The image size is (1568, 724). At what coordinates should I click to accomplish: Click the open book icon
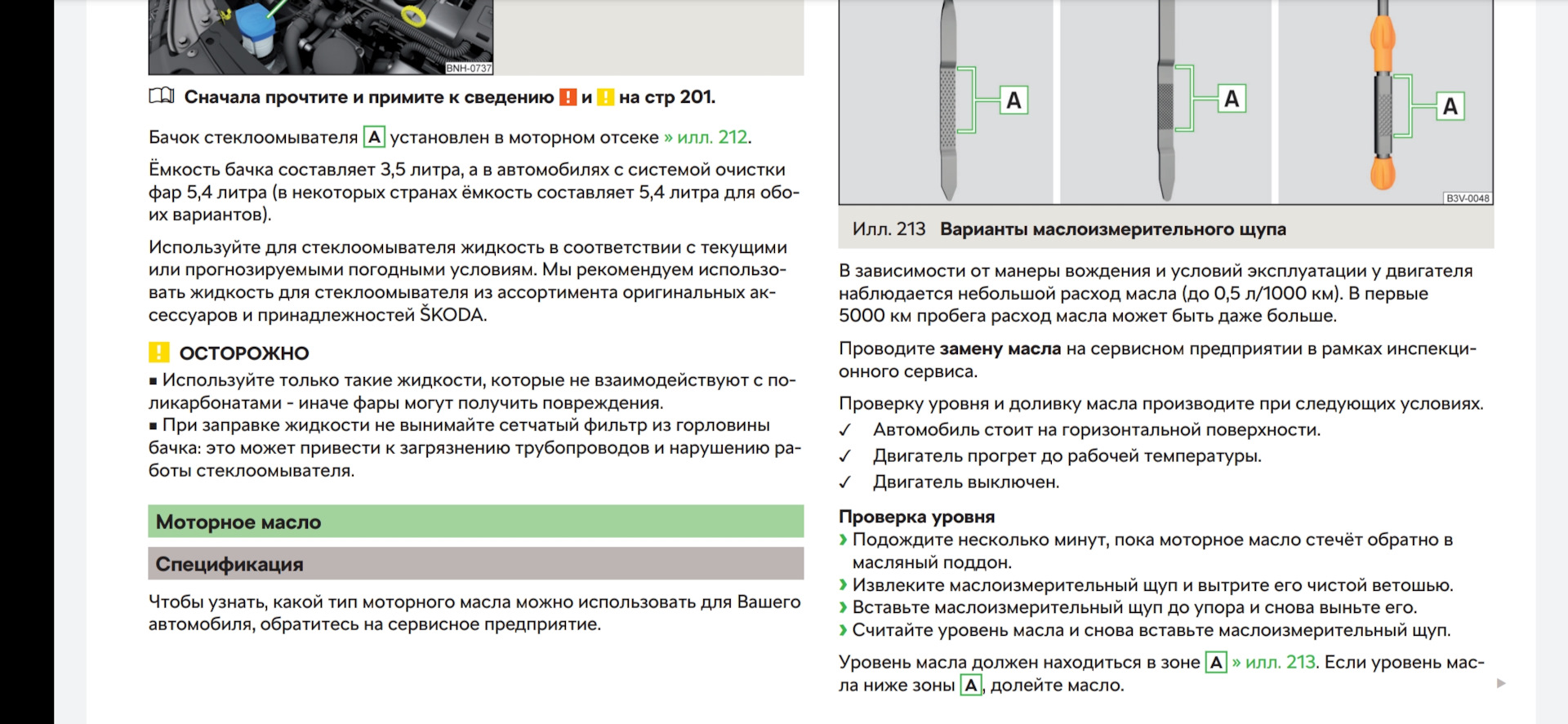(162, 96)
